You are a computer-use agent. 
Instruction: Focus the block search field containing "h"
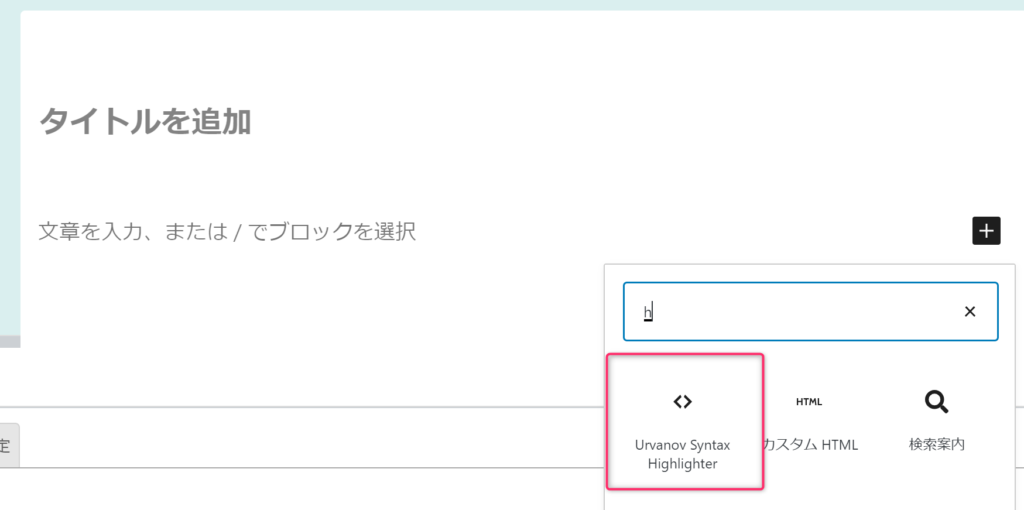(x=810, y=311)
